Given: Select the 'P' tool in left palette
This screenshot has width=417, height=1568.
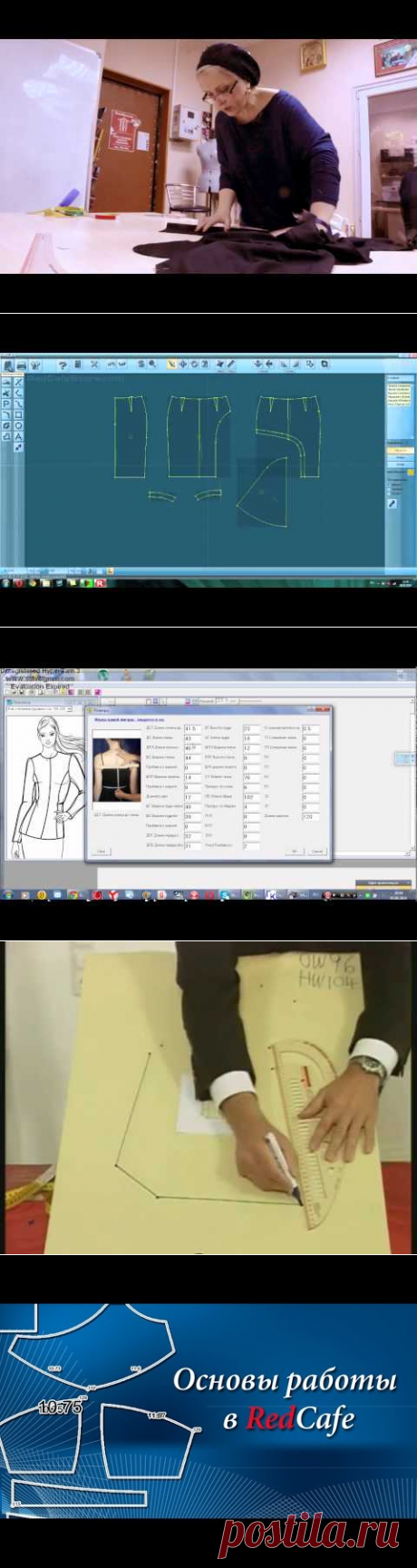Looking at the screenshot, I should click(x=6, y=403).
